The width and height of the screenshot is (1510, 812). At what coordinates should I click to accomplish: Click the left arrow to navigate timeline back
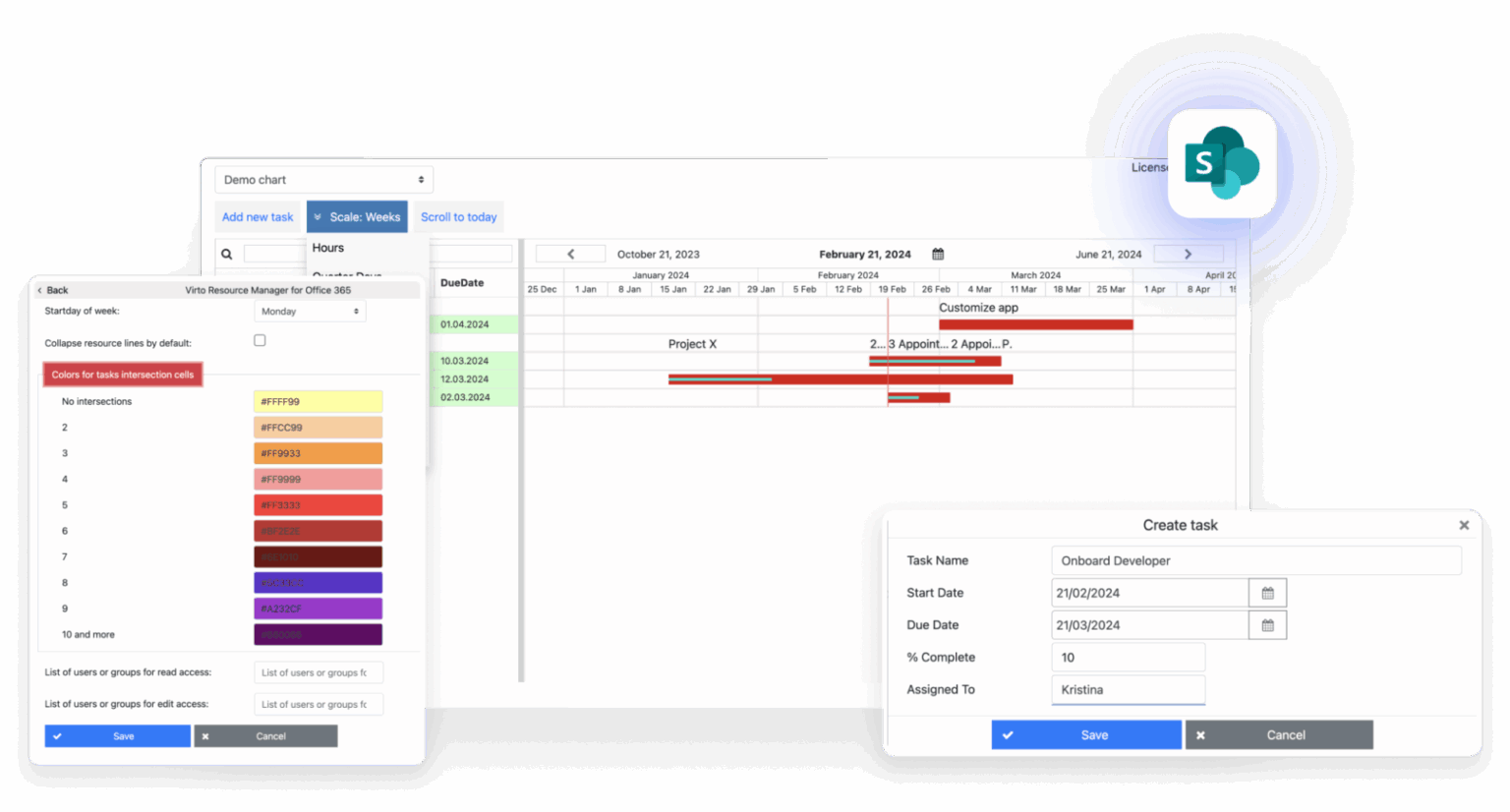(x=570, y=253)
